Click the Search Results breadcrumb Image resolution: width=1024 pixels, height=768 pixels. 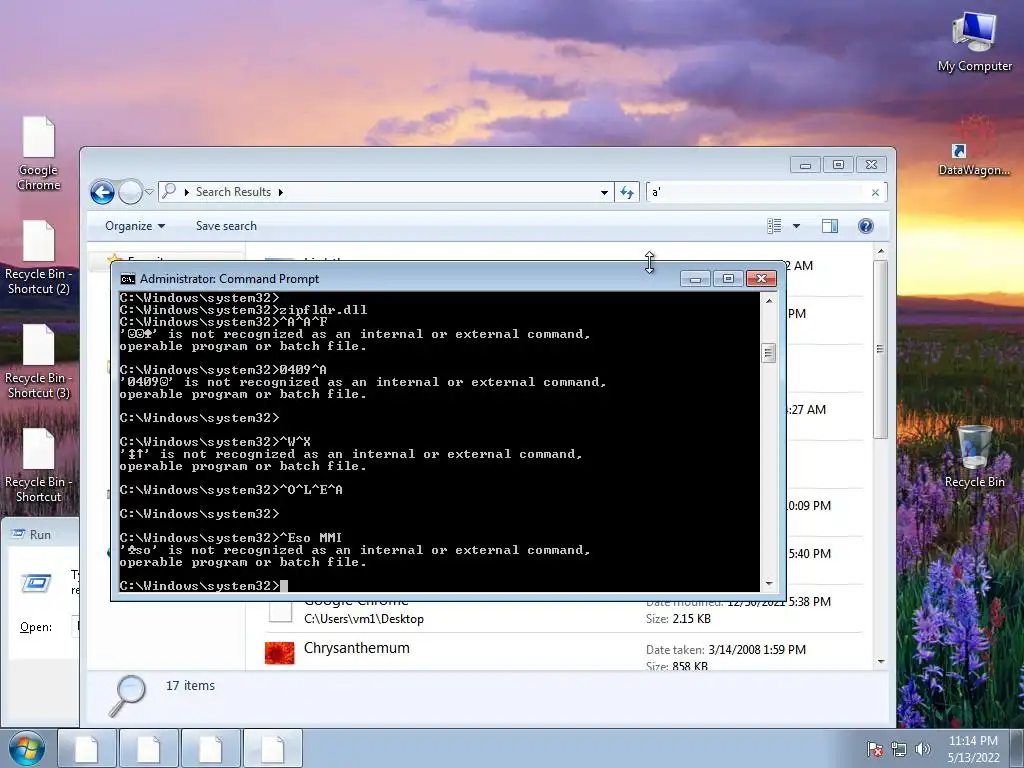tap(233, 192)
